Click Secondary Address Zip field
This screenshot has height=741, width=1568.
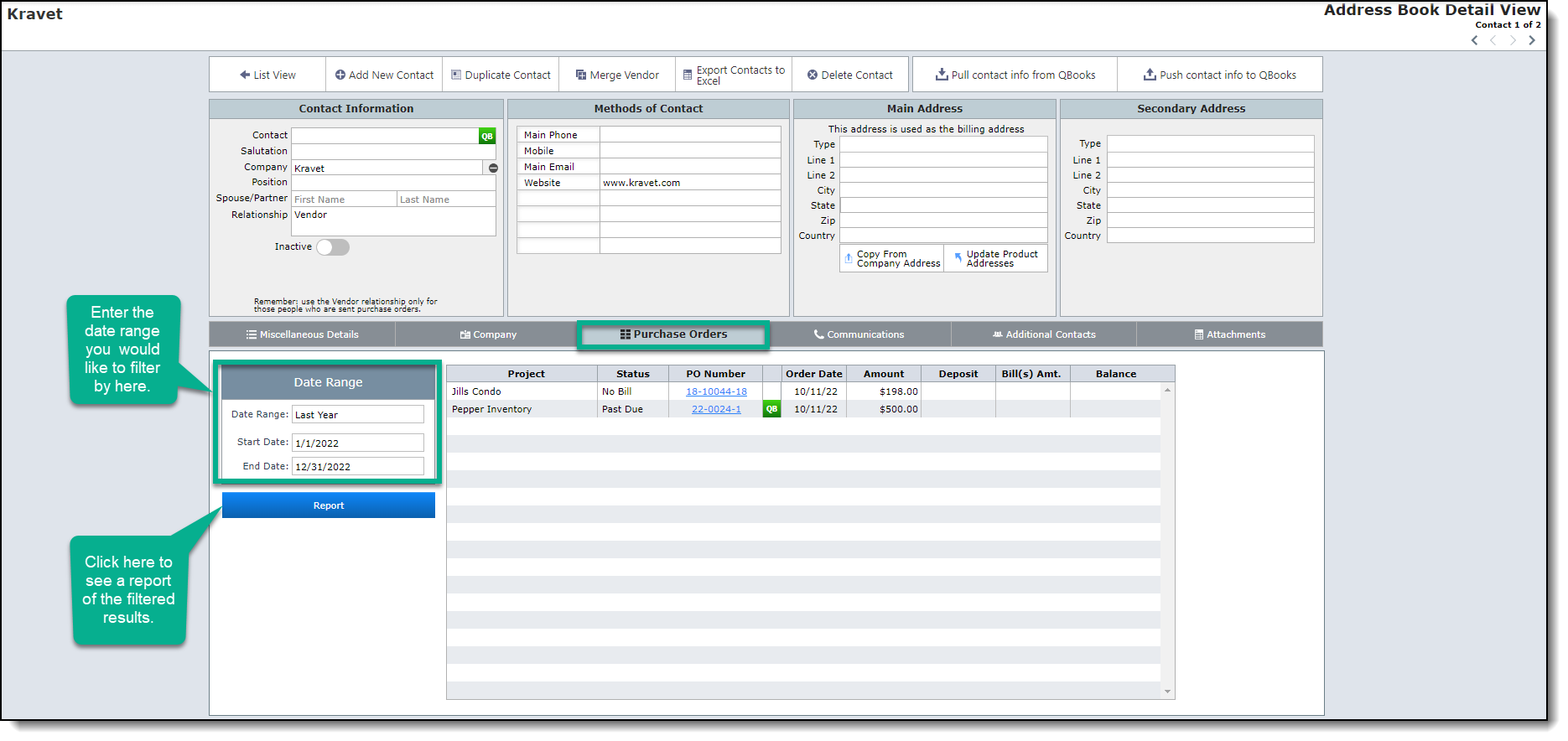(1210, 220)
